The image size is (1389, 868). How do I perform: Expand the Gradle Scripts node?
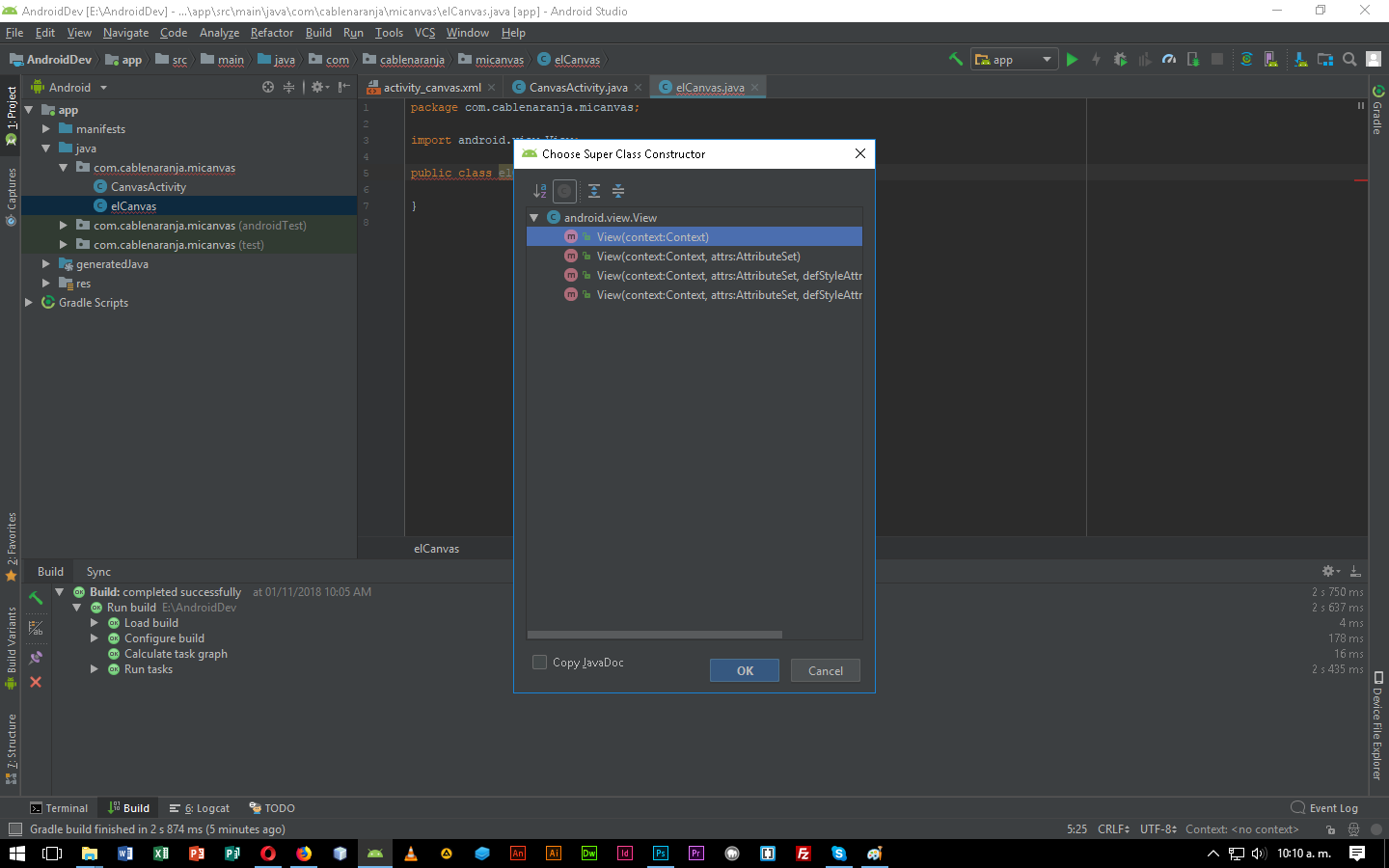(x=29, y=303)
